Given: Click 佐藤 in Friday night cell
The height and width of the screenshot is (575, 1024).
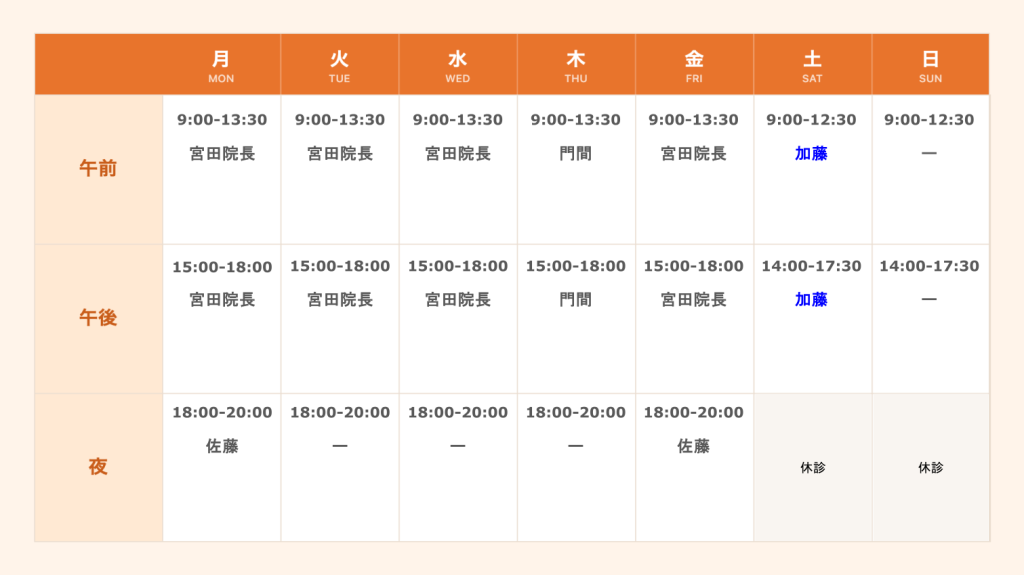Looking at the screenshot, I should point(694,446).
